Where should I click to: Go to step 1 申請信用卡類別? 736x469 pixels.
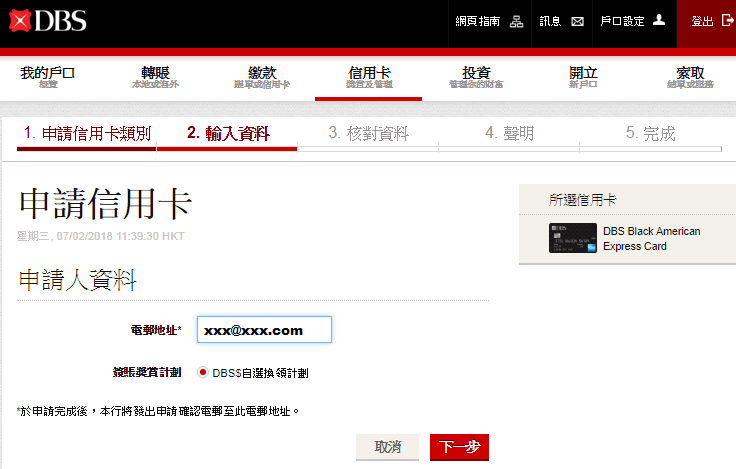87,134
